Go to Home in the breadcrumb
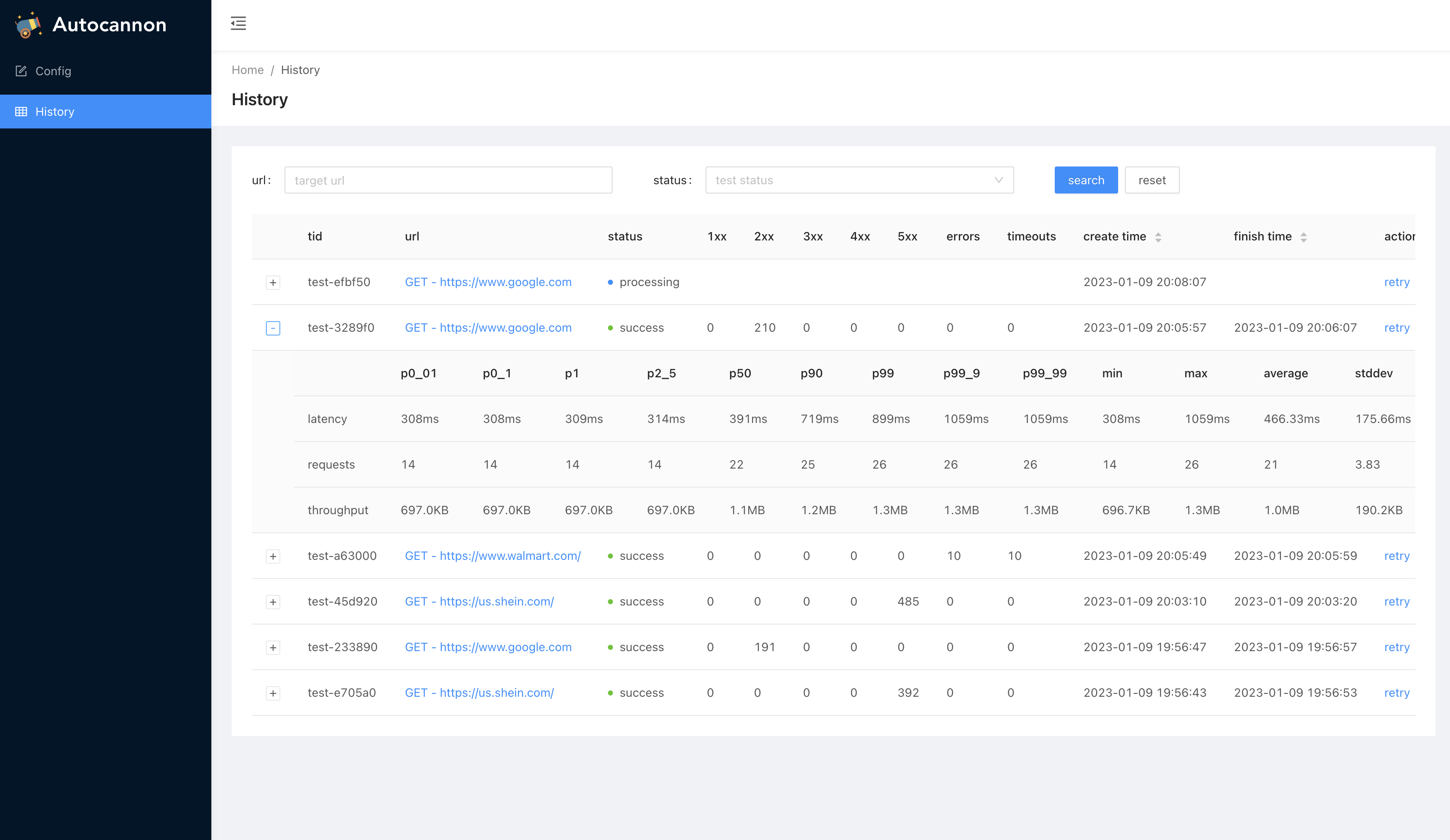Screen dimensions: 1450x840 tap(247, 70)
